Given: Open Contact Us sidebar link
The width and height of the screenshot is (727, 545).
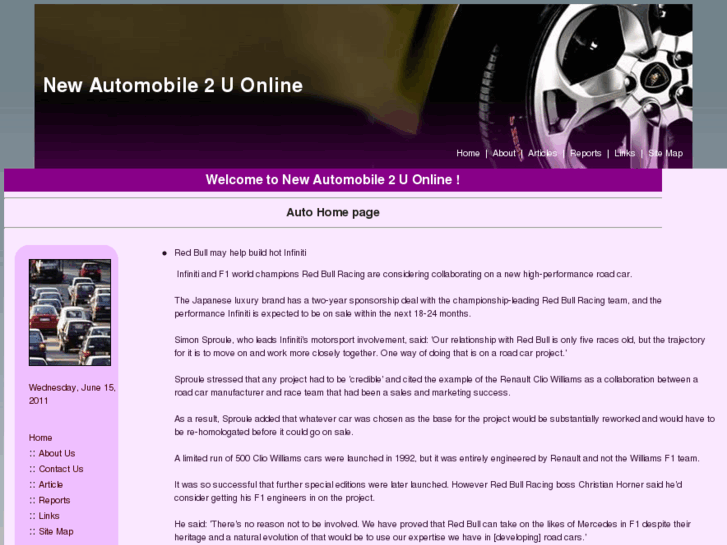Looking at the screenshot, I should pos(61,469).
